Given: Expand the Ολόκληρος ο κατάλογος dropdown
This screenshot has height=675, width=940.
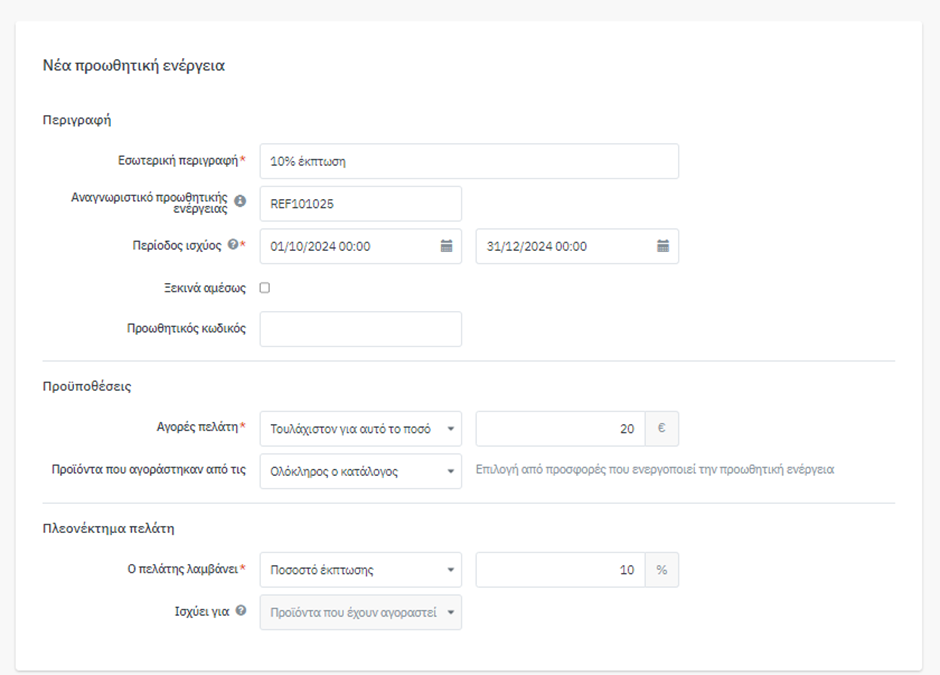Looking at the screenshot, I should pos(361,471).
